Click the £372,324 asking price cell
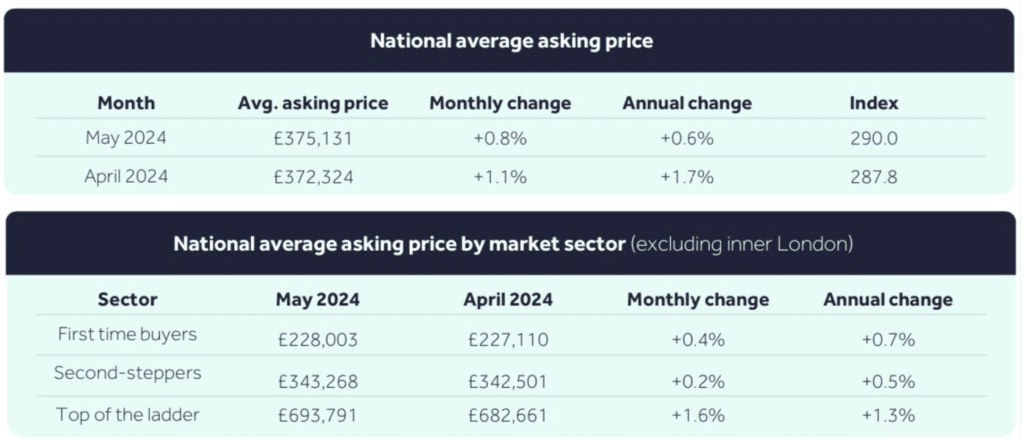This screenshot has height=440, width=1024. 313,177
